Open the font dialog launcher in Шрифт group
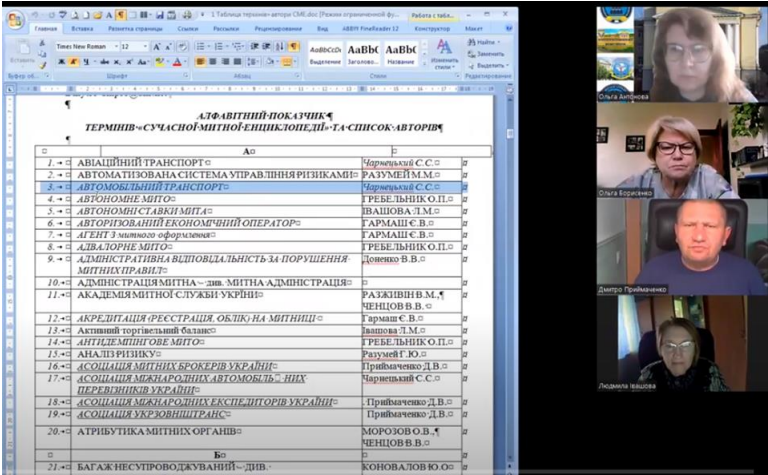 point(186,75)
